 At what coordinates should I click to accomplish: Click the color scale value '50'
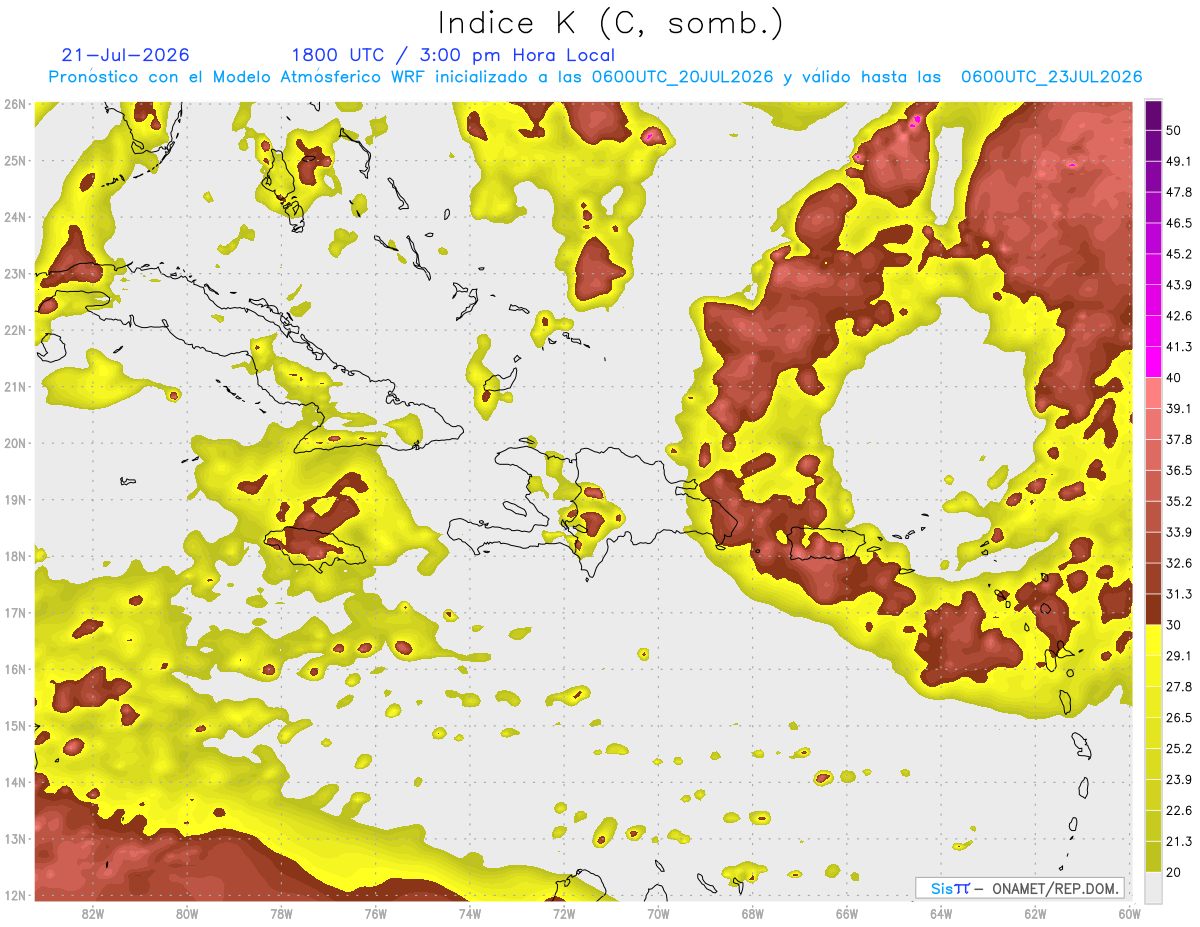coord(1175,130)
